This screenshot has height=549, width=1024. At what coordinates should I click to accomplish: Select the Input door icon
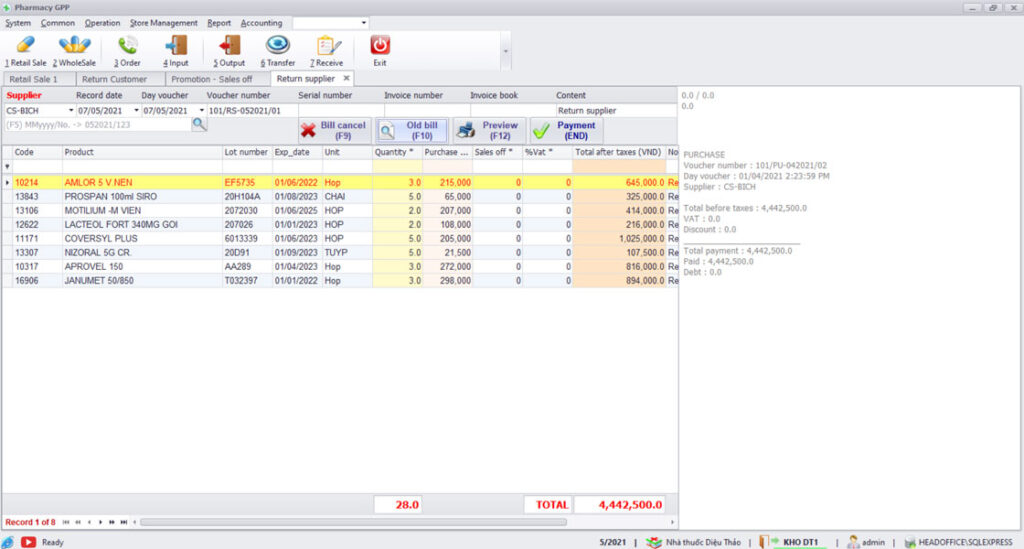click(176, 46)
